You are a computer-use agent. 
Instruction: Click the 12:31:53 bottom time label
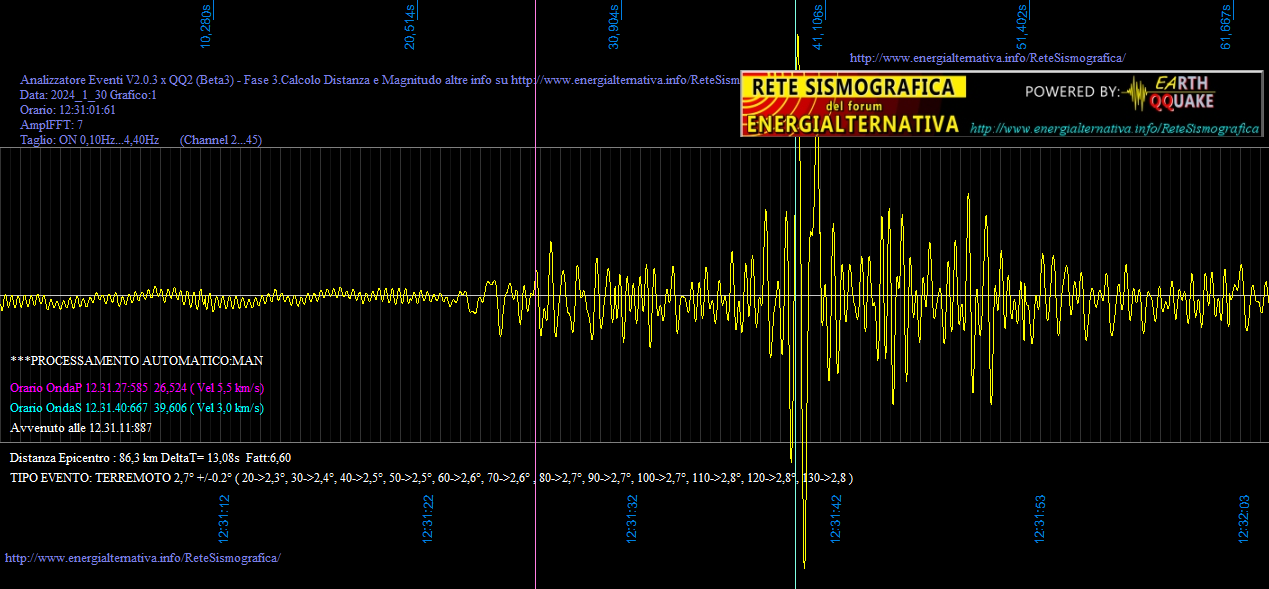(x=1040, y=519)
